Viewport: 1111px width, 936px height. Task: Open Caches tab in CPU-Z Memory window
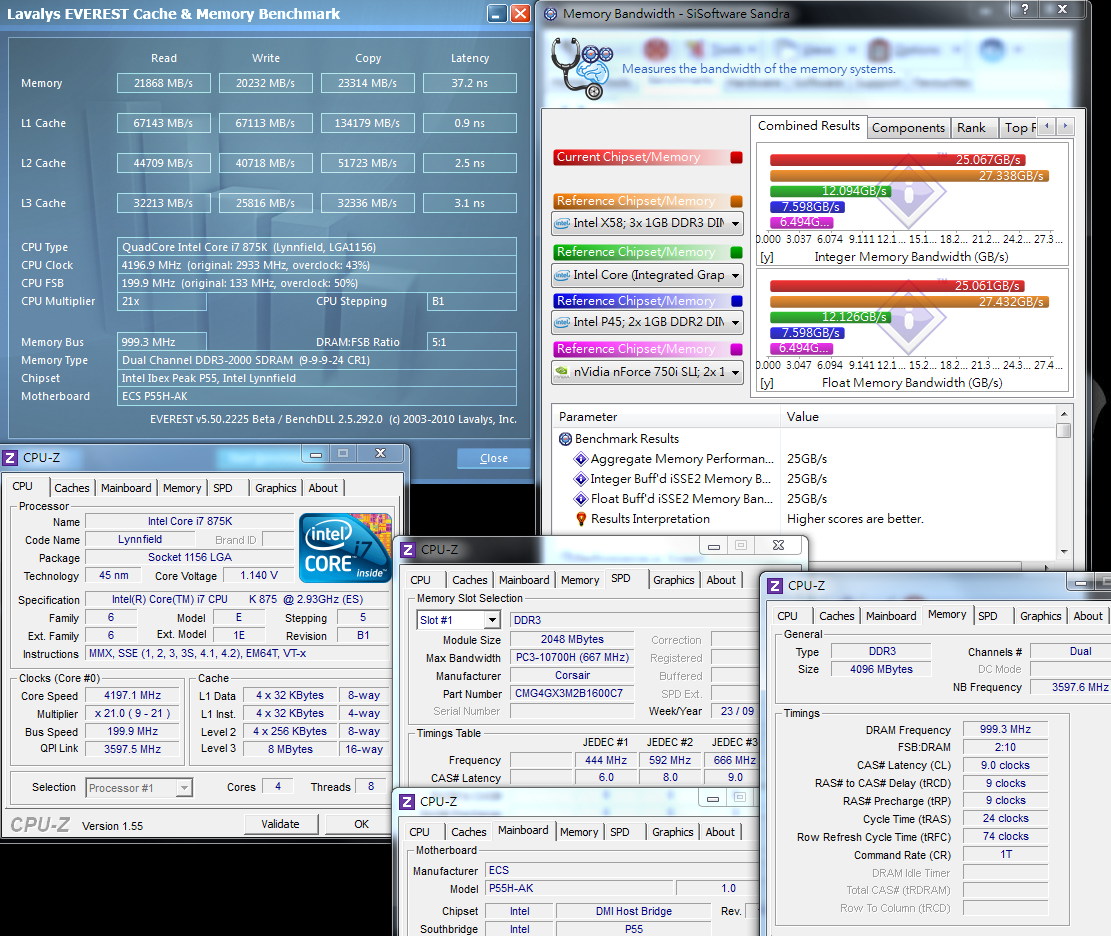(837, 616)
